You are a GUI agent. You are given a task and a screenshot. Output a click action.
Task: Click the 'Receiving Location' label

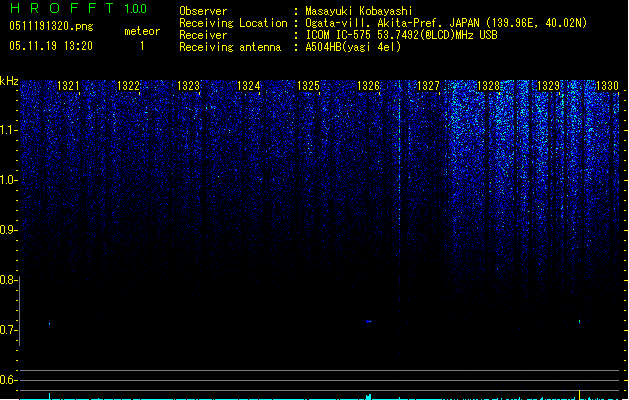click(x=233, y=23)
